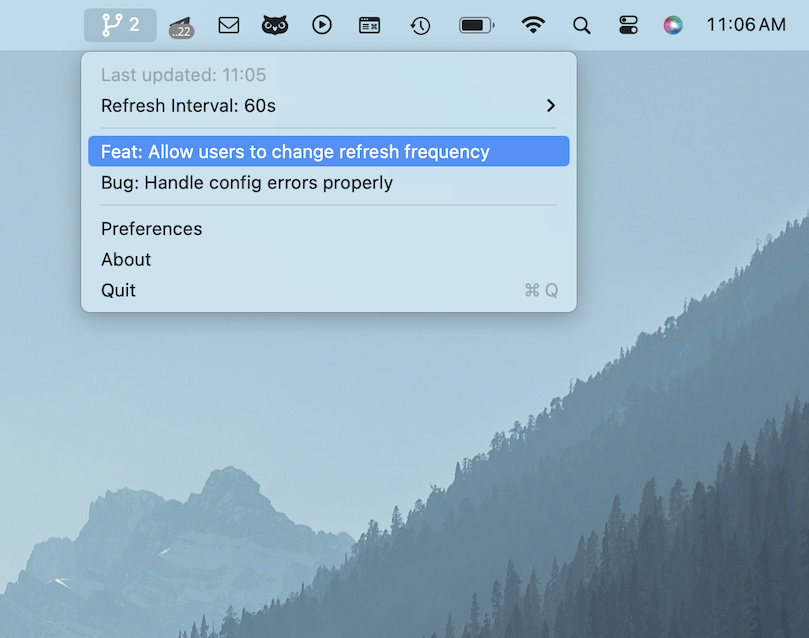This screenshot has height=638, width=809.
Task: Click the menu bar icon with the 22 badge
Action: (181, 27)
